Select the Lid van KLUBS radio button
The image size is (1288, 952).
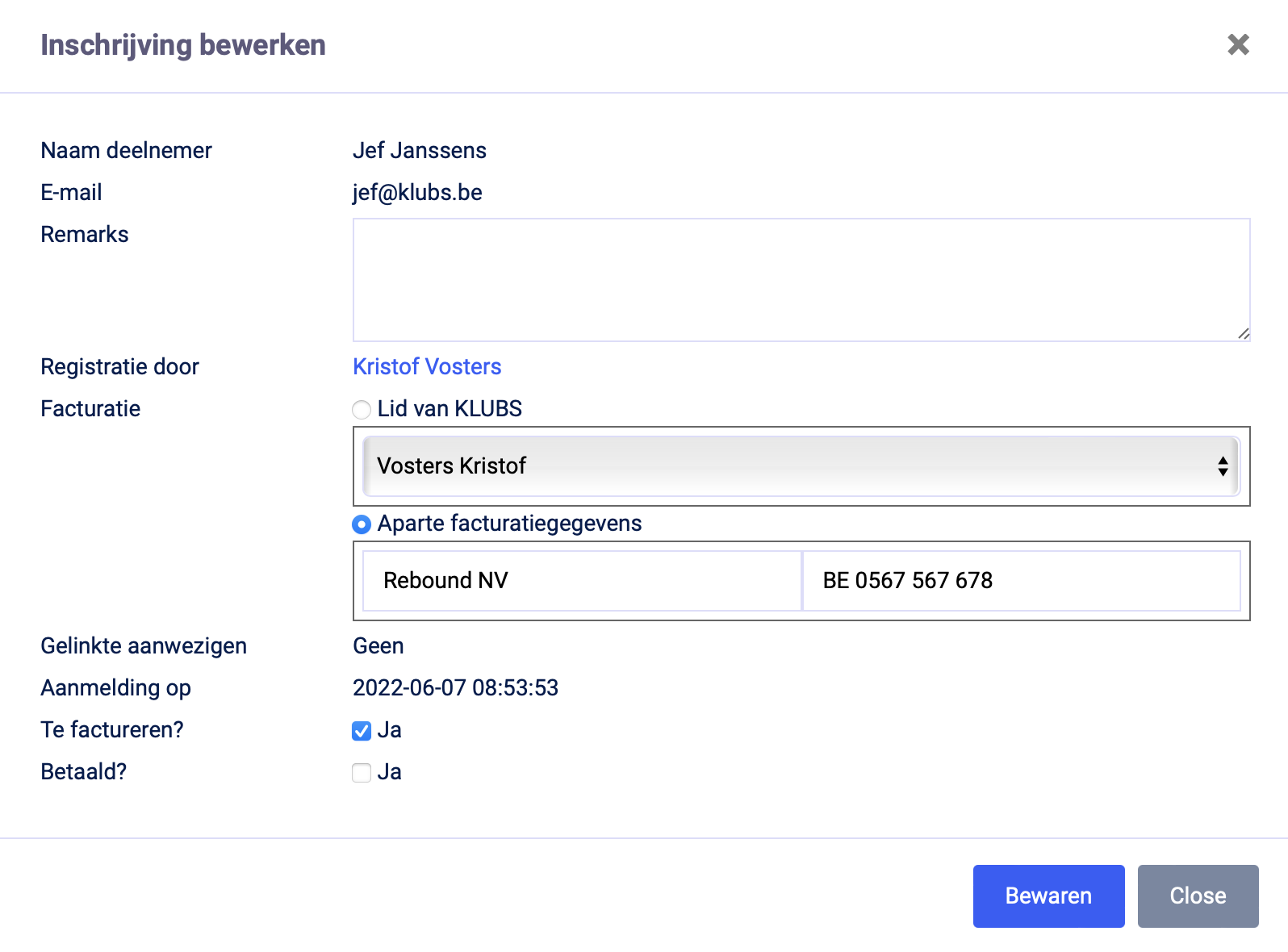pos(362,410)
